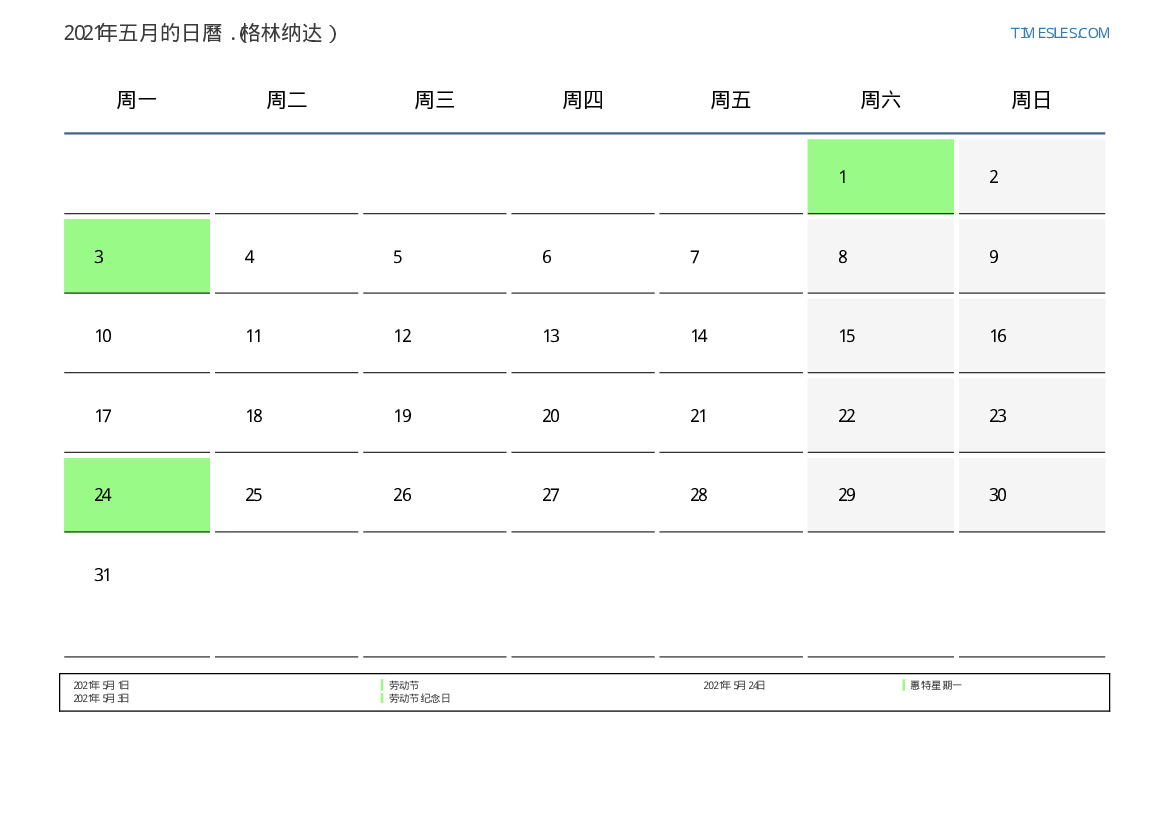Click the green holiday cell for May 1
The height and width of the screenshot is (827, 1169).
click(880, 176)
